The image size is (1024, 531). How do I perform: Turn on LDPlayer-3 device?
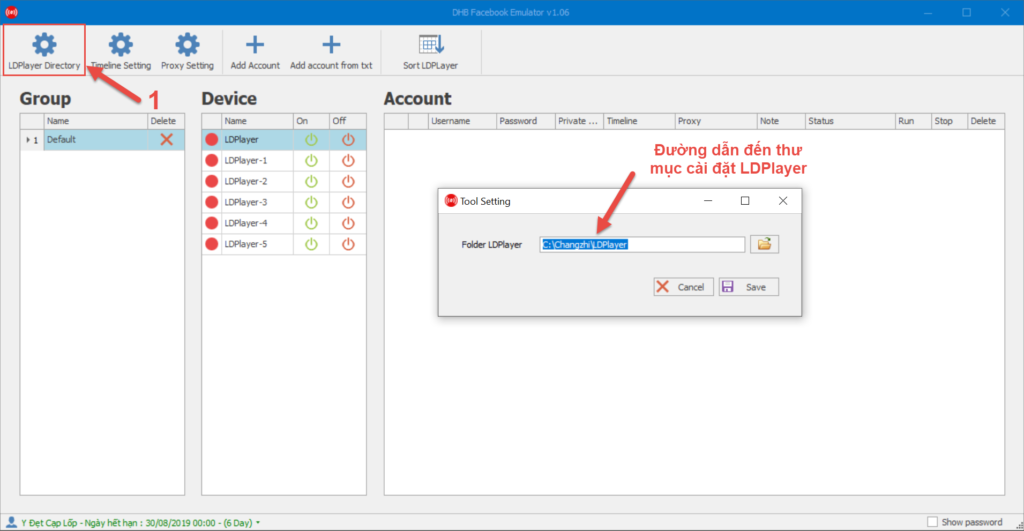[x=311, y=202]
